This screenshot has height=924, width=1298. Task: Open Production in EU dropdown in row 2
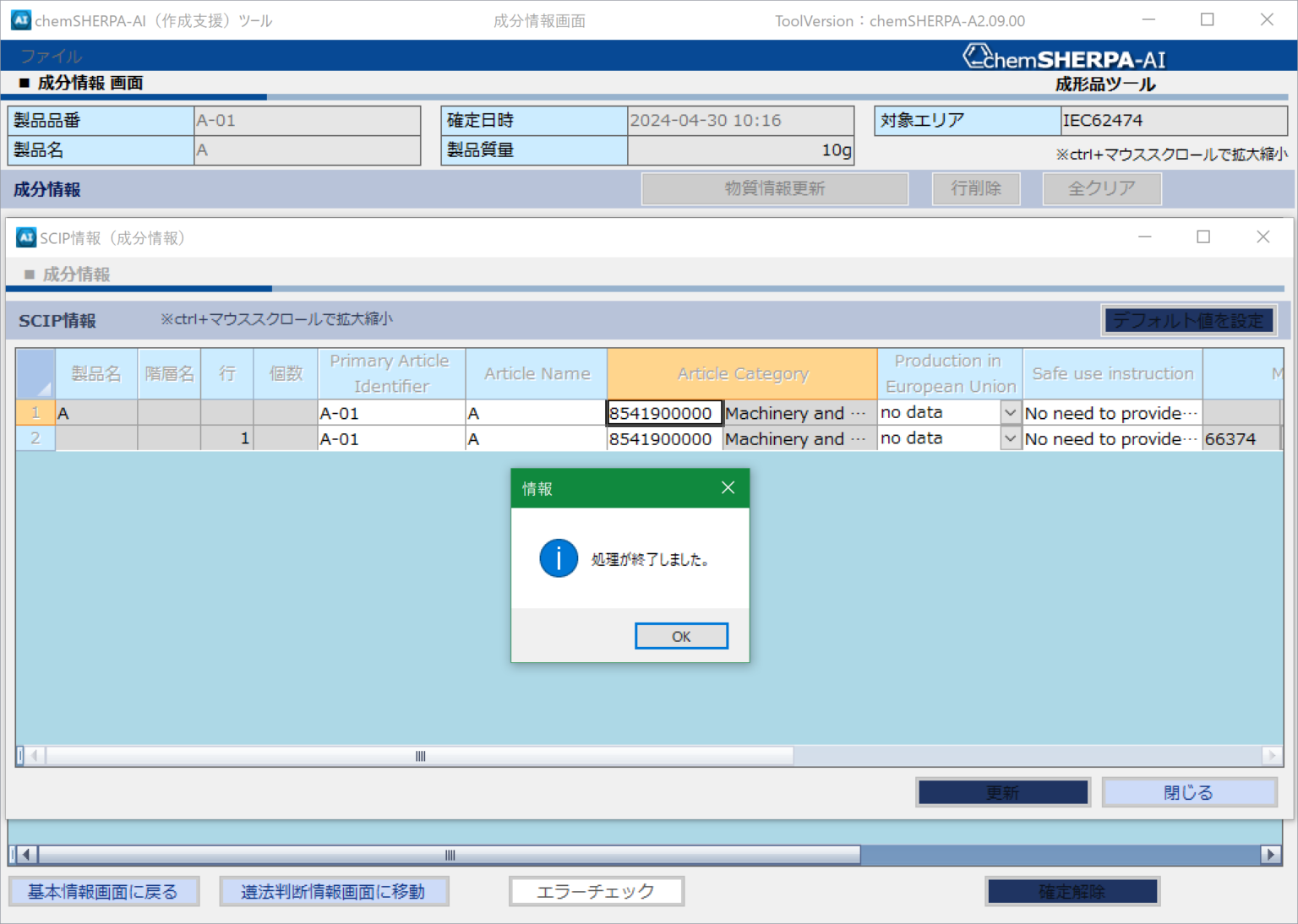[x=1010, y=438]
